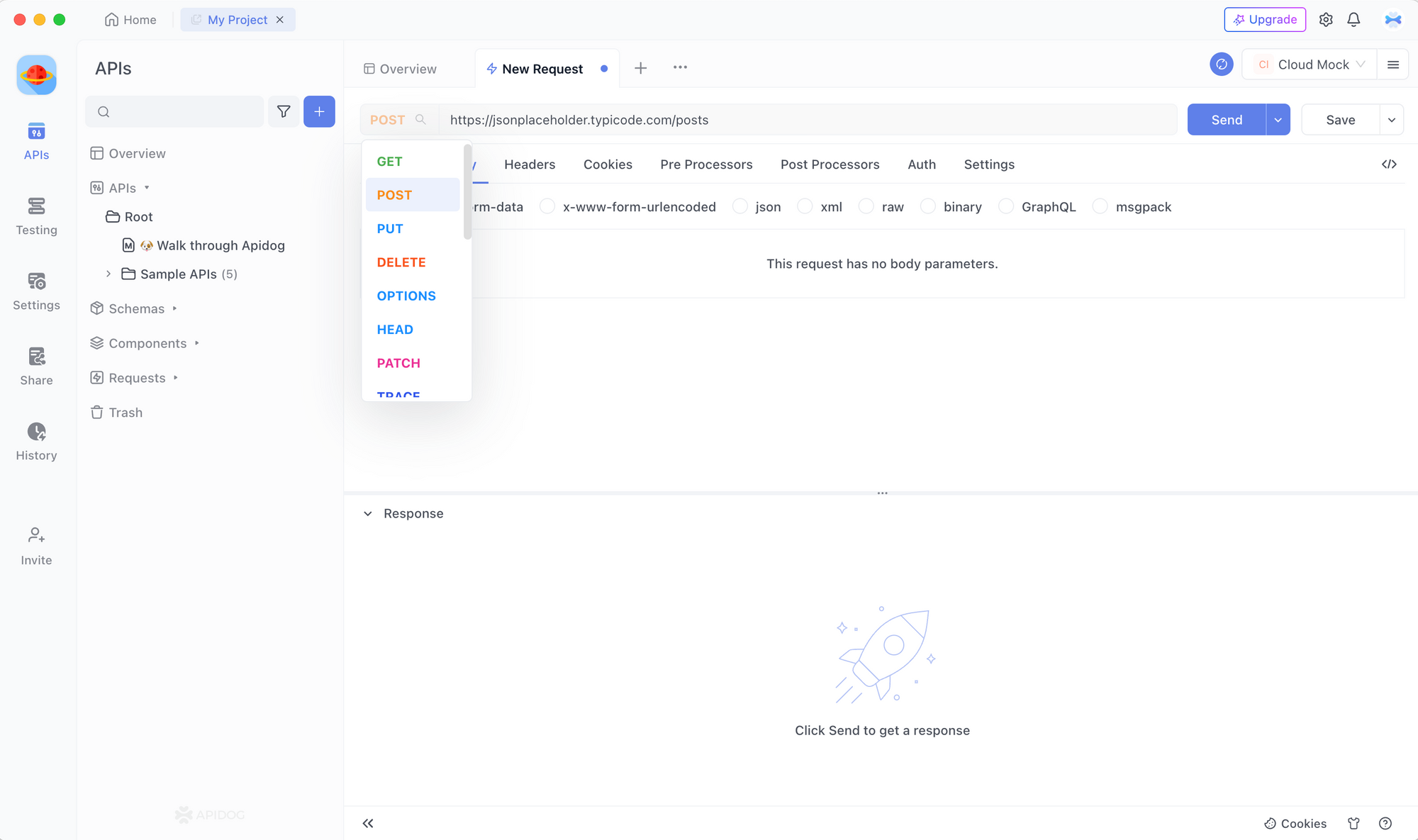
Task: Switch to the Headers tab
Action: tap(530, 164)
